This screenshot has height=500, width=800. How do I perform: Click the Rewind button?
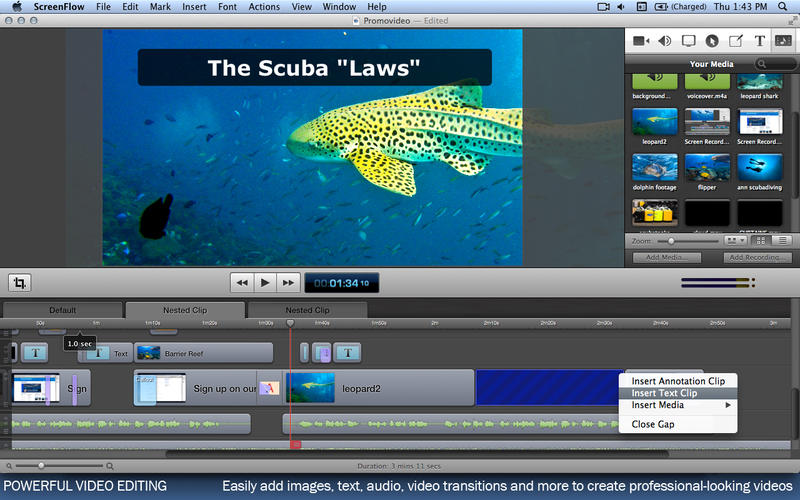(242, 282)
